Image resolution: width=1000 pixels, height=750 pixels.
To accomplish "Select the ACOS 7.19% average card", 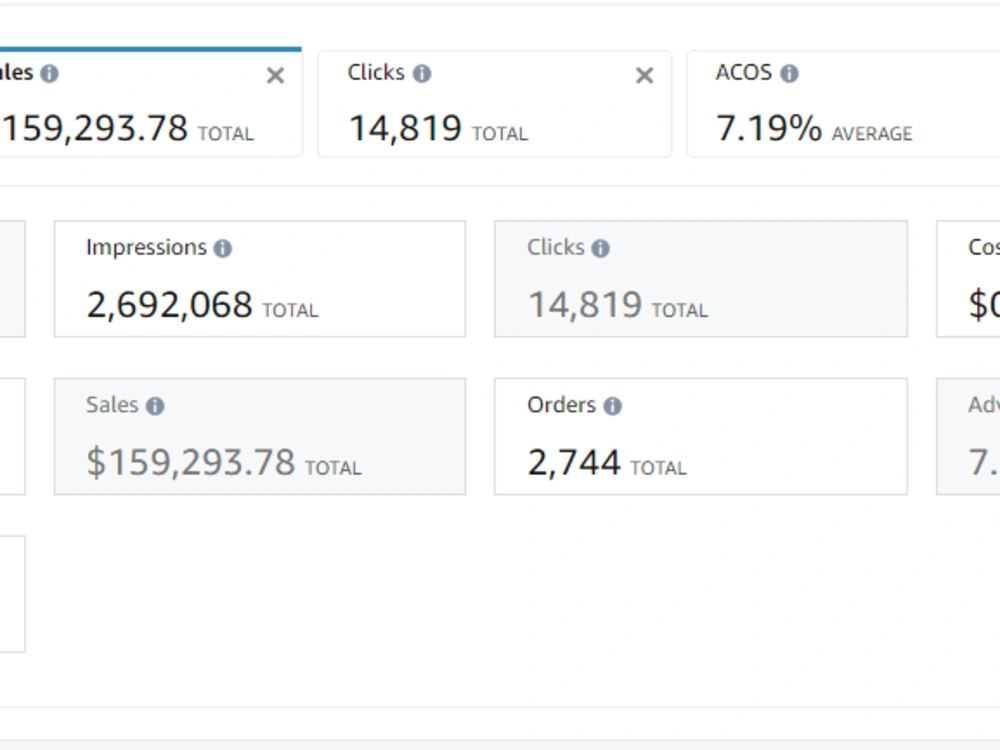I will [843, 104].
